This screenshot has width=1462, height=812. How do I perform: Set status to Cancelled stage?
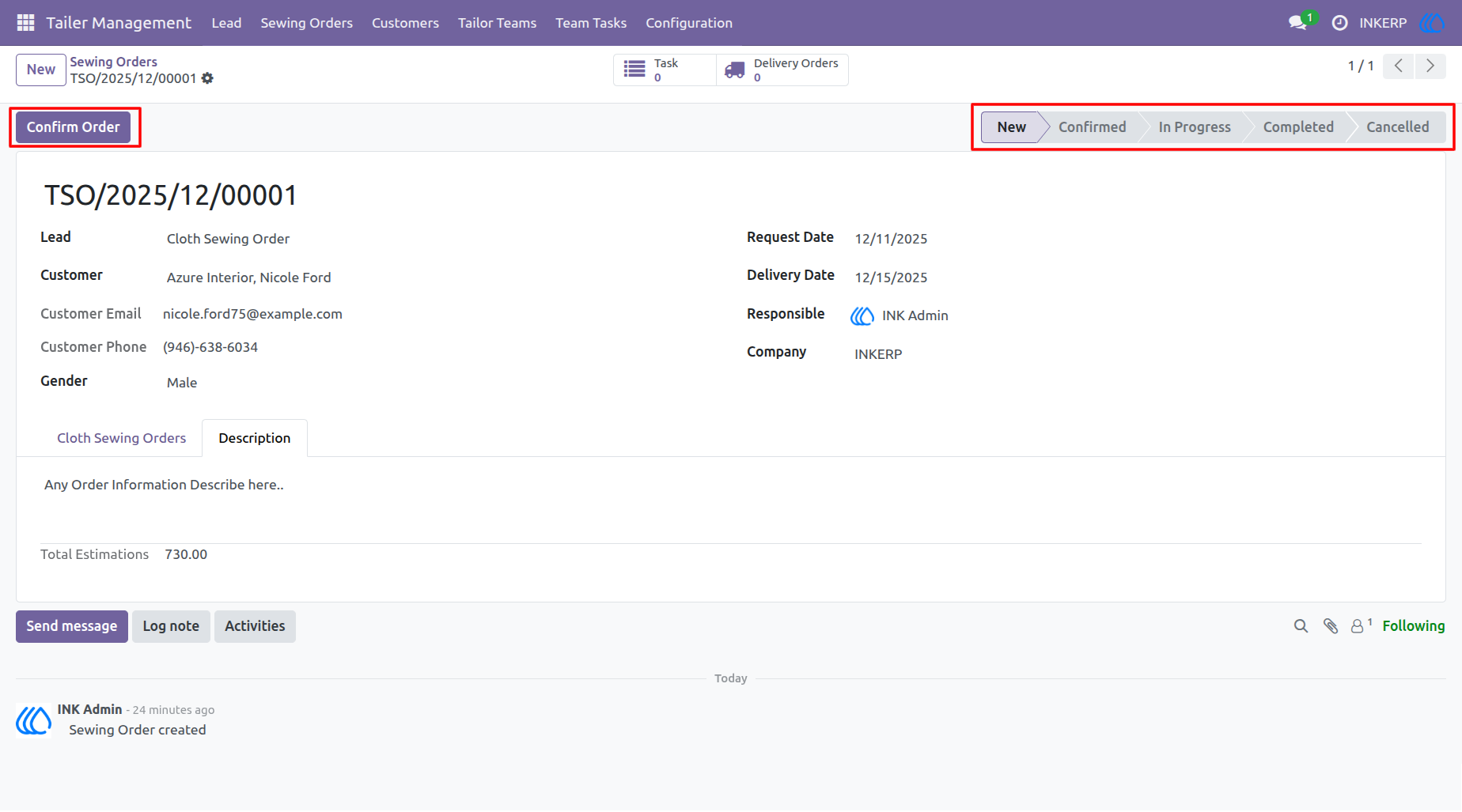[1398, 127]
